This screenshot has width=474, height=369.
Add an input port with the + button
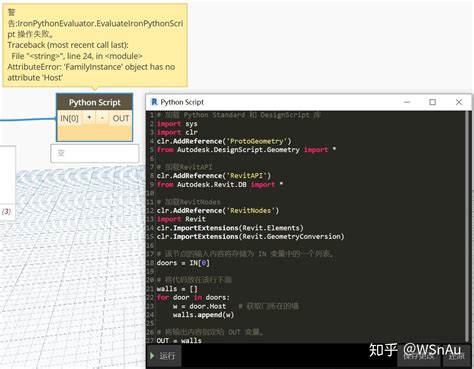click(x=89, y=118)
